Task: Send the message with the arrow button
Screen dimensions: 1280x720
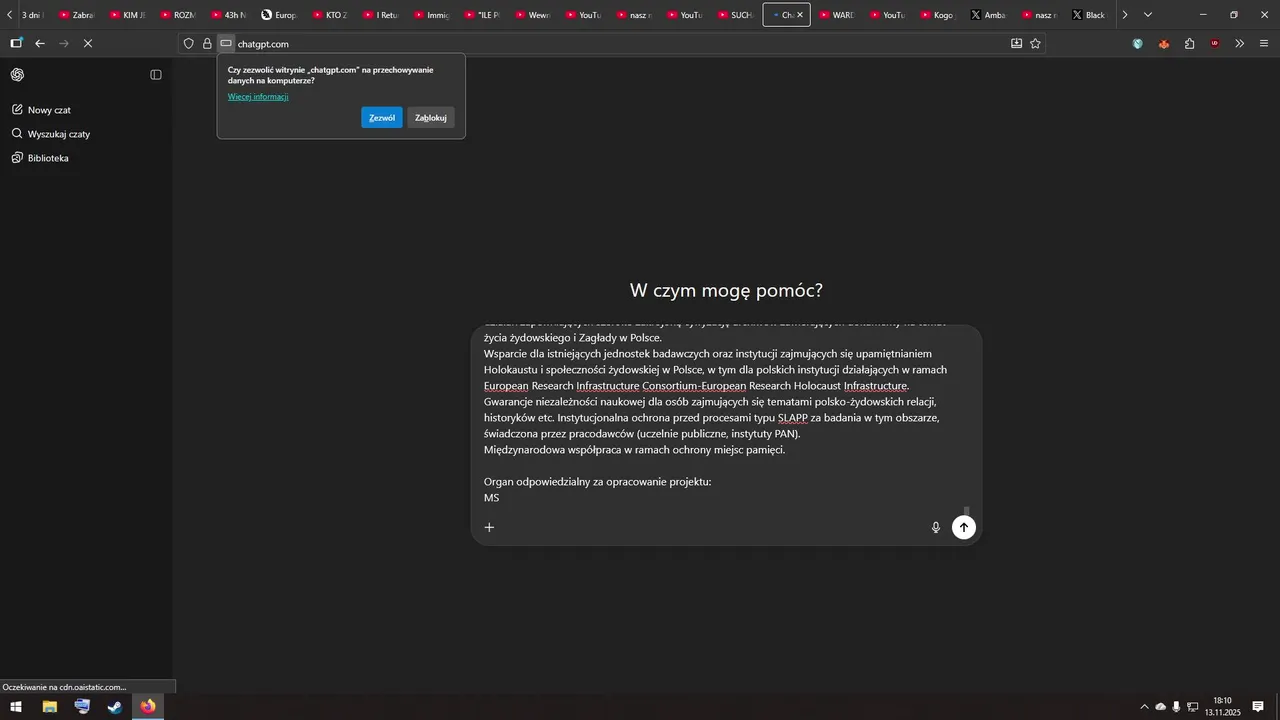Action: pos(964,527)
